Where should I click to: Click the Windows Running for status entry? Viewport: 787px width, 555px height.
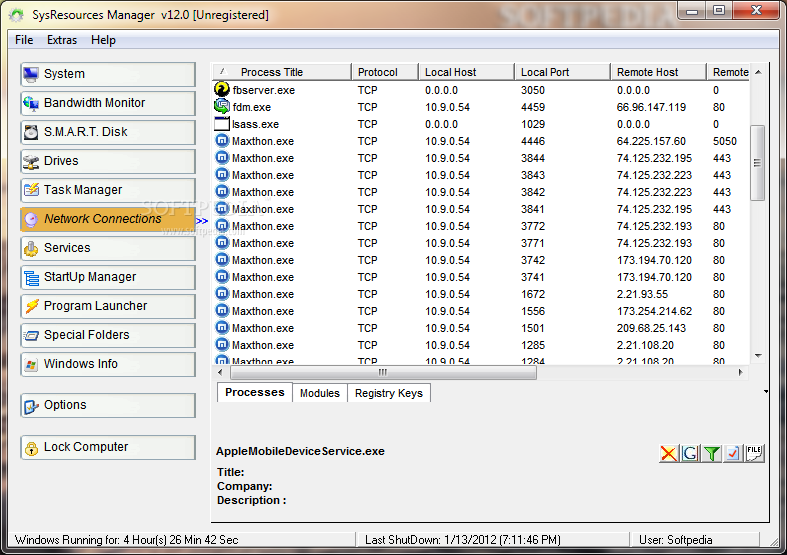pyautogui.click(x=126, y=540)
